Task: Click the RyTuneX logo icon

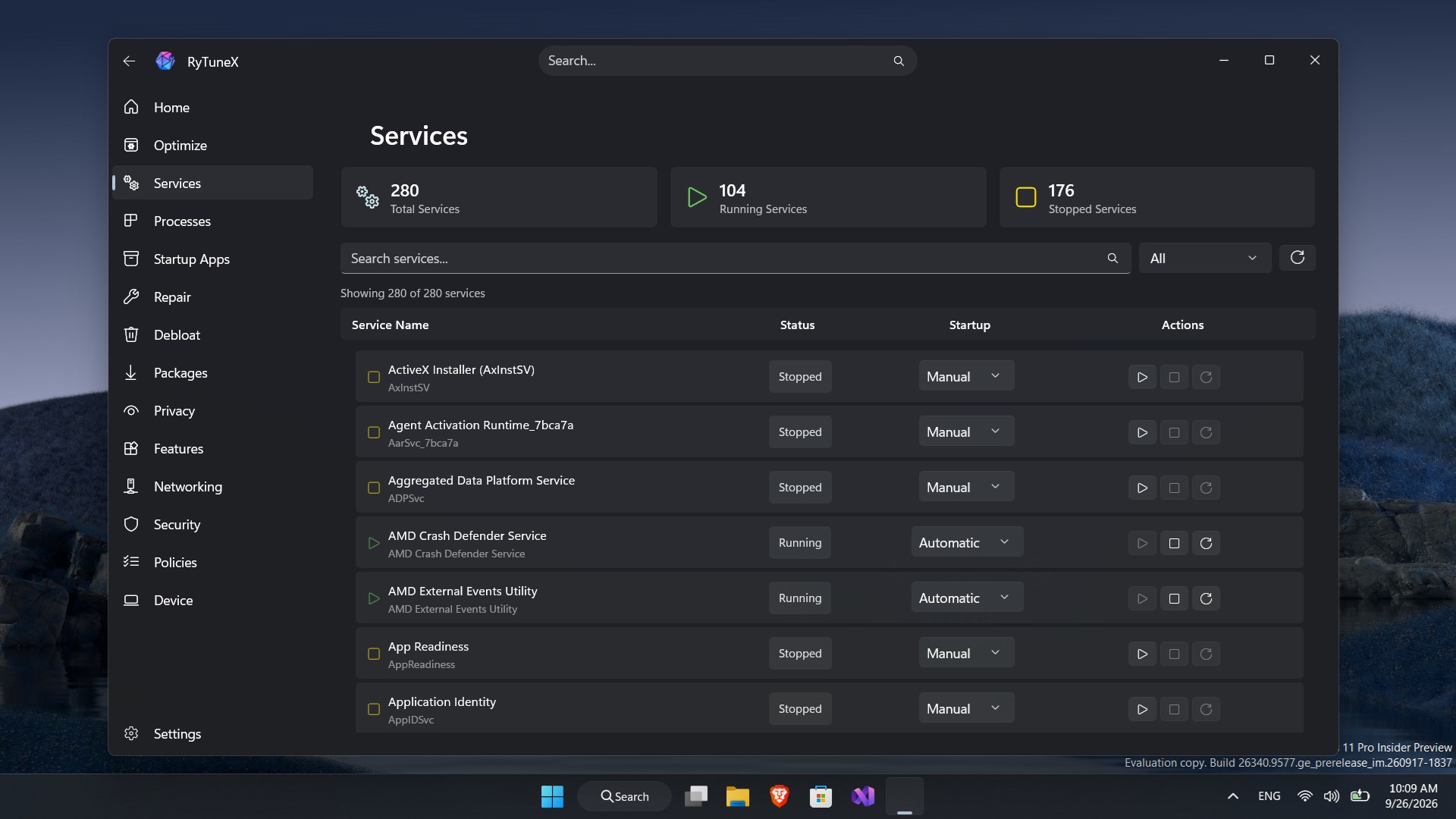Action: pyautogui.click(x=165, y=61)
